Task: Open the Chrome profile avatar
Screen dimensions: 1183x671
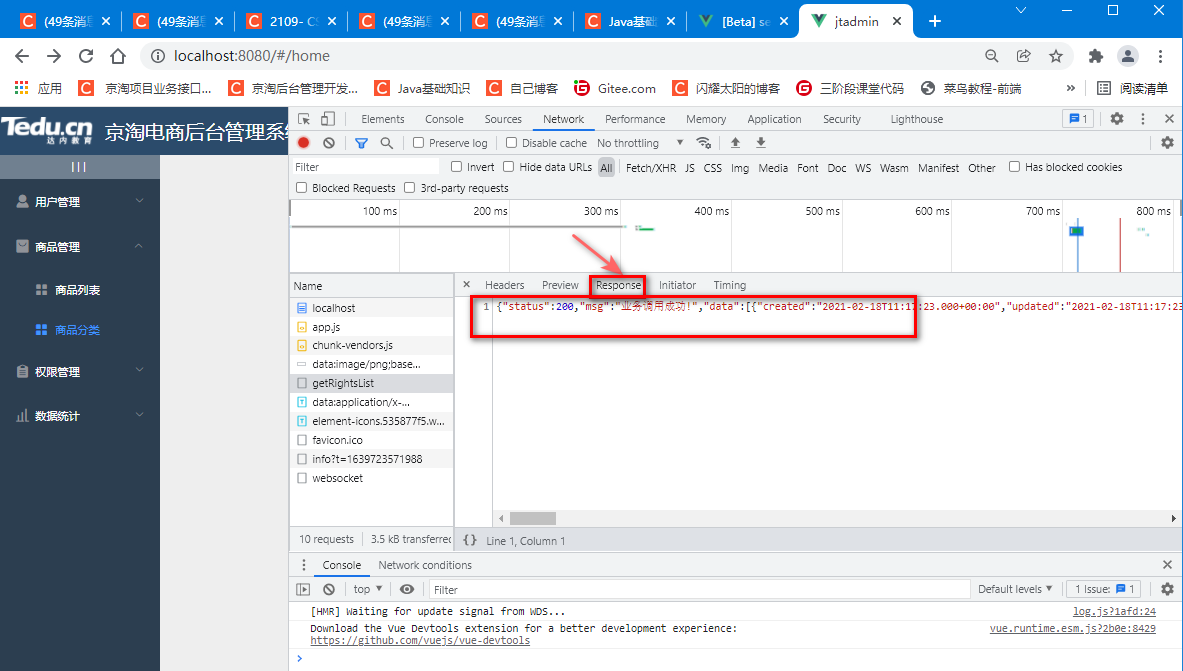Action: [x=1128, y=56]
